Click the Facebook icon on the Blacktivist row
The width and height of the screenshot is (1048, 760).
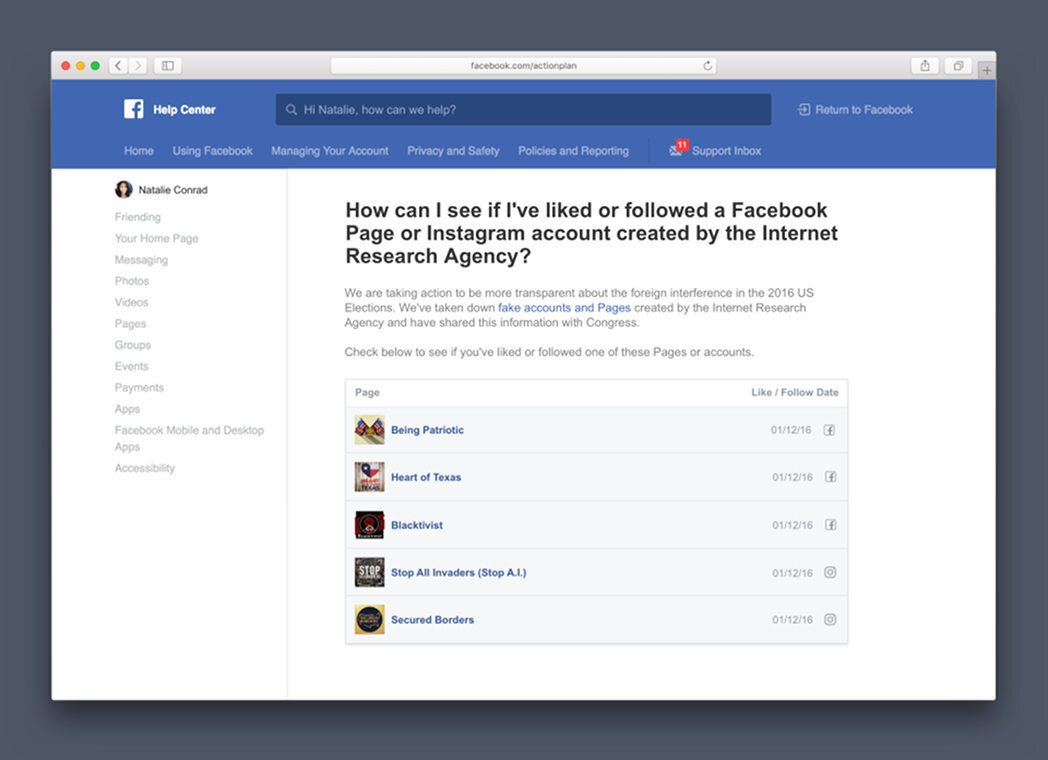830,524
